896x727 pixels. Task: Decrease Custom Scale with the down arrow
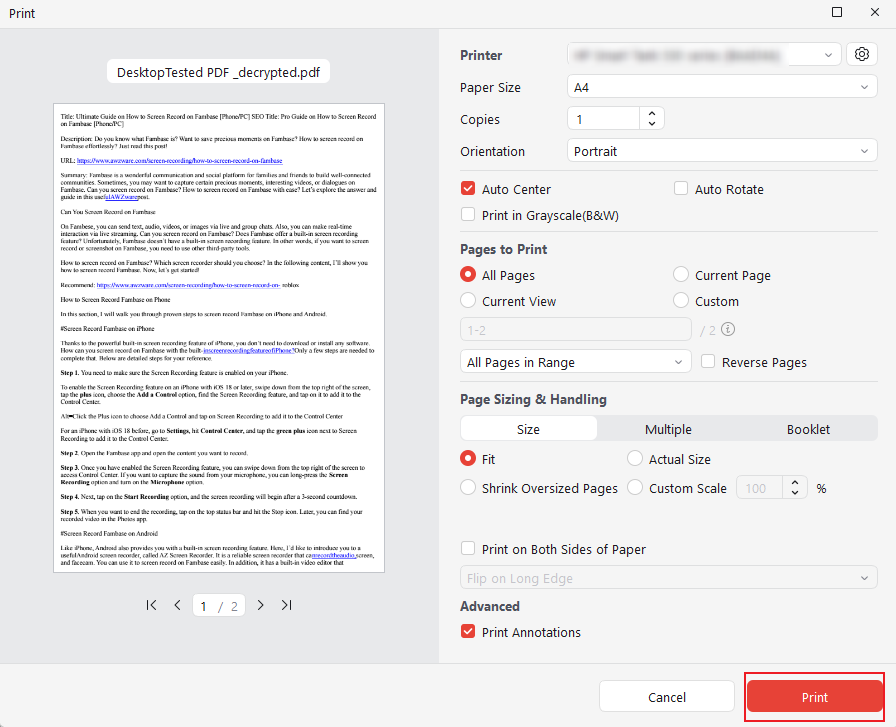795,492
